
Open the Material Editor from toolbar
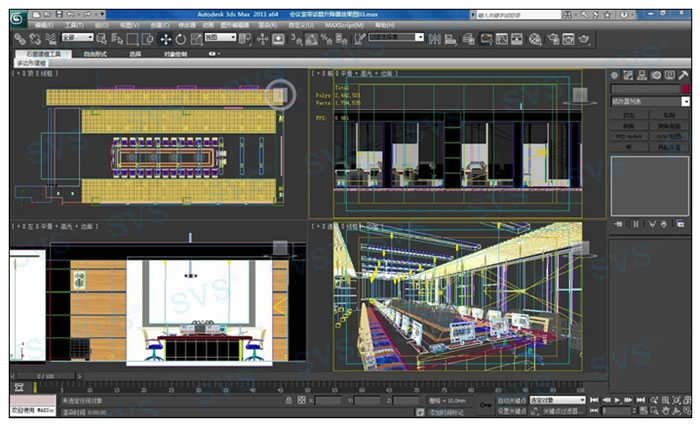click(x=534, y=38)
